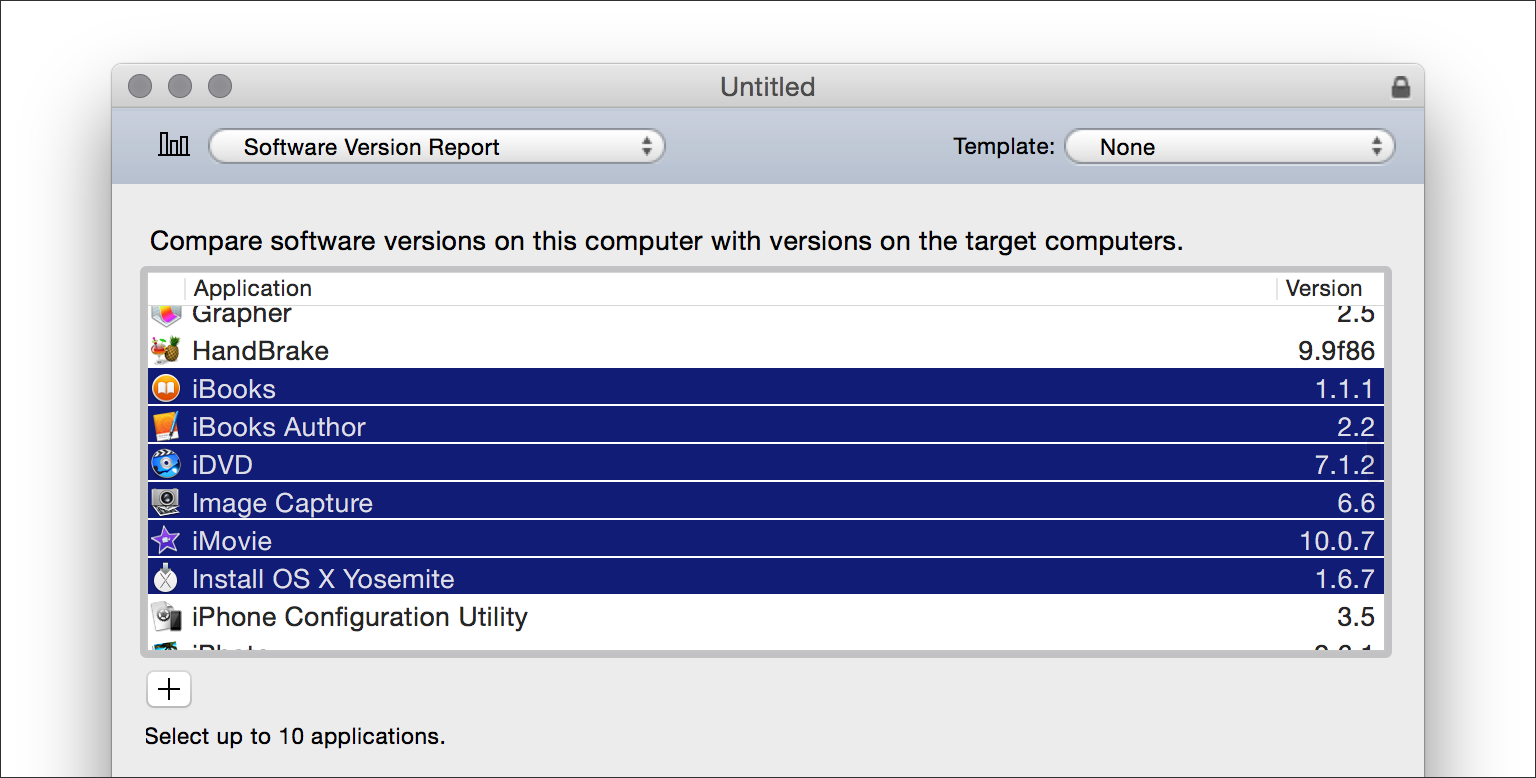Click the Install OS X Yosemite icon
Image resolution: width=1536 pixels, height=778 pixels.
coord(165,579)
